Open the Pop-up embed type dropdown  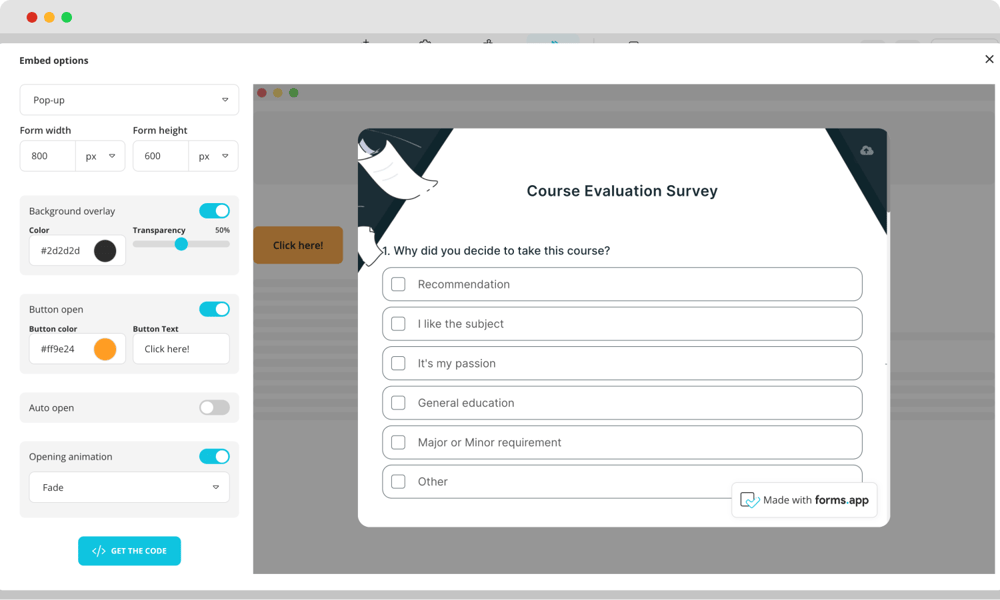(x=129, y=100)
